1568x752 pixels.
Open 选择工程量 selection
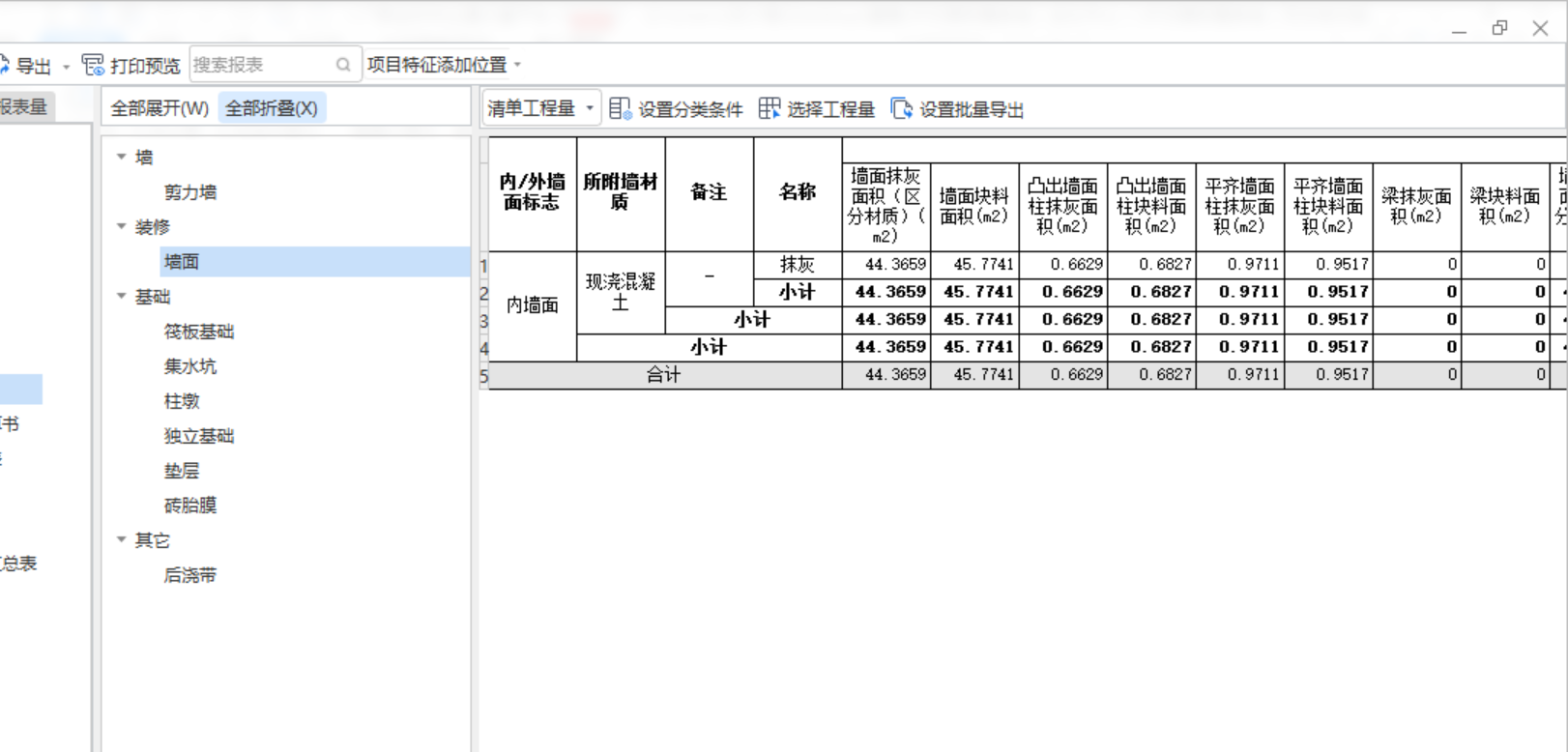[830, 109]
